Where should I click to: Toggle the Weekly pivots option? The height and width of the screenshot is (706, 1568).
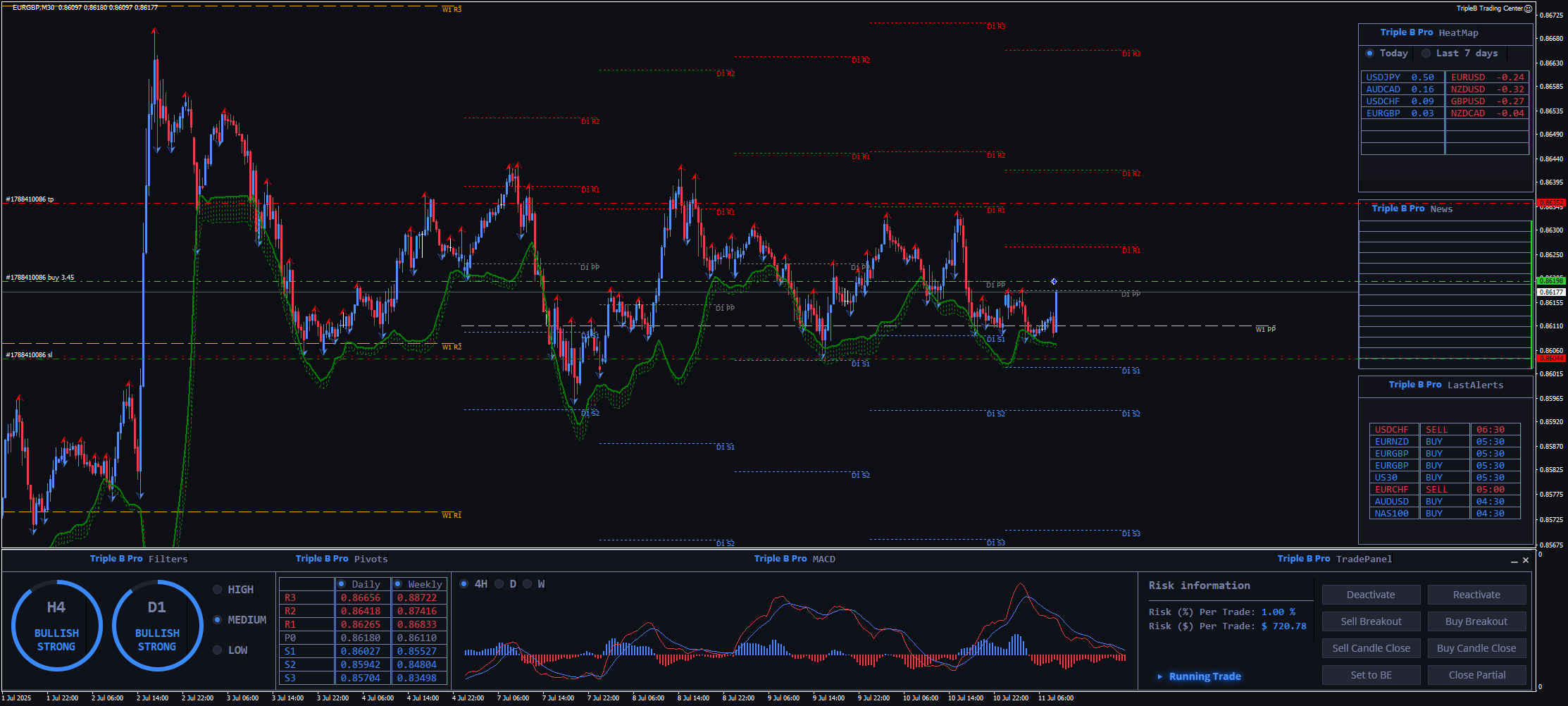(398, 584)
